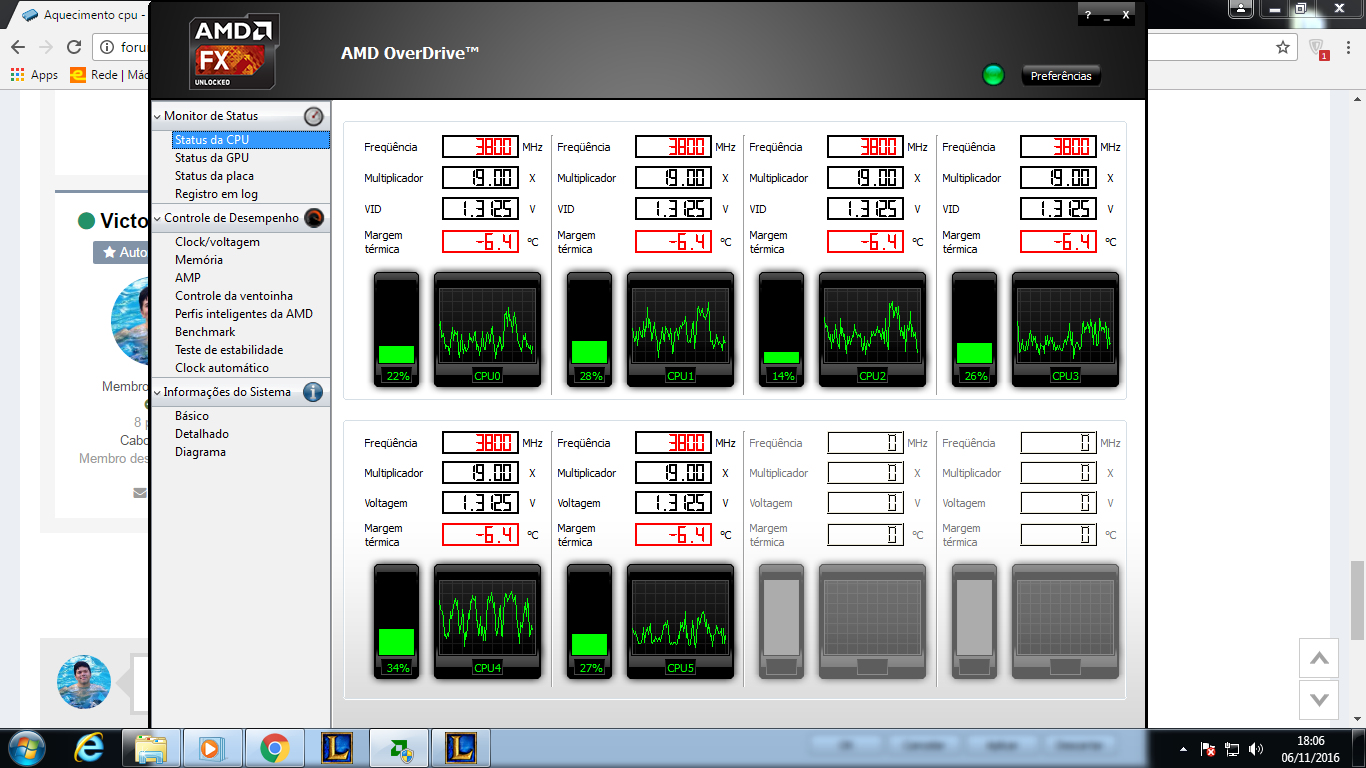
Task: Click the green status indicator light
Action: coord(993,75)
